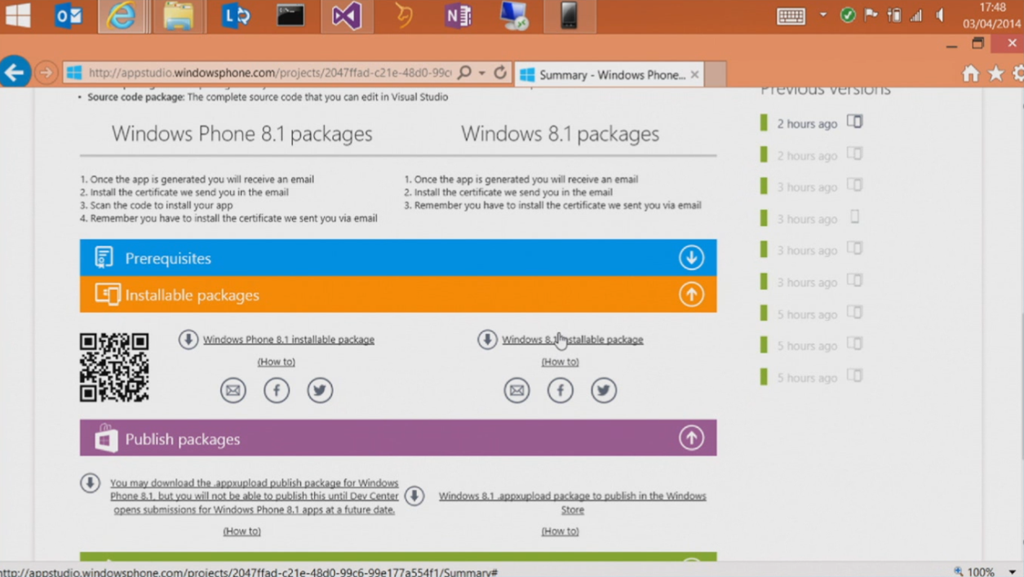Share Windows Phone package by email icon
The image size is (1024, 577).
pyautogui.click(x=233, y=390)
